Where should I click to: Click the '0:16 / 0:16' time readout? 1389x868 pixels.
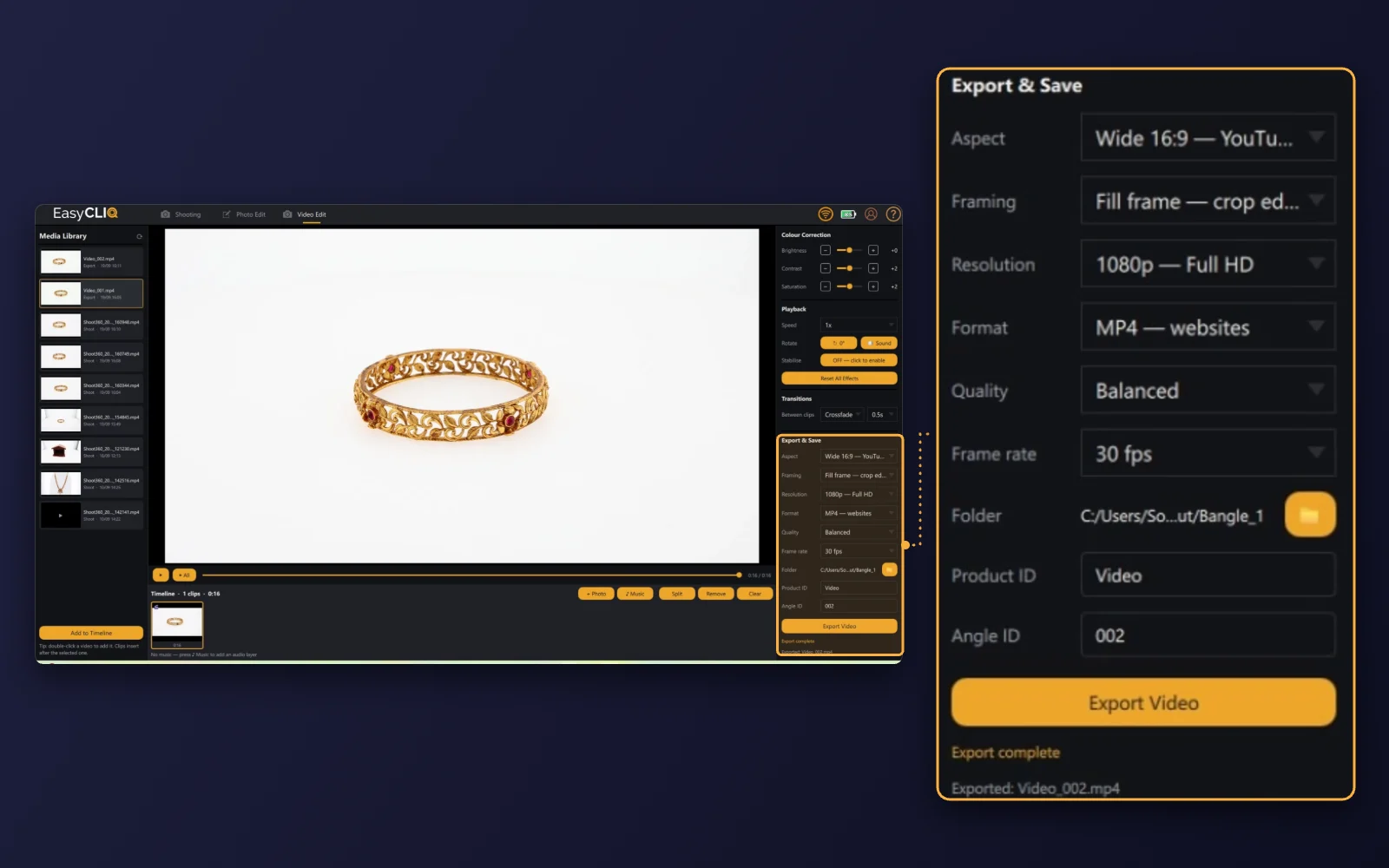tap(759, 575)
